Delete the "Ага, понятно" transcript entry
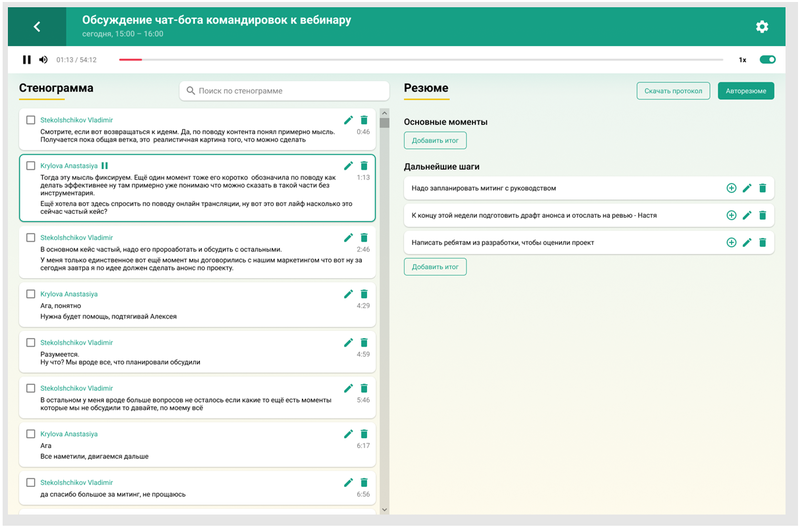 click(x=364, y=294)
